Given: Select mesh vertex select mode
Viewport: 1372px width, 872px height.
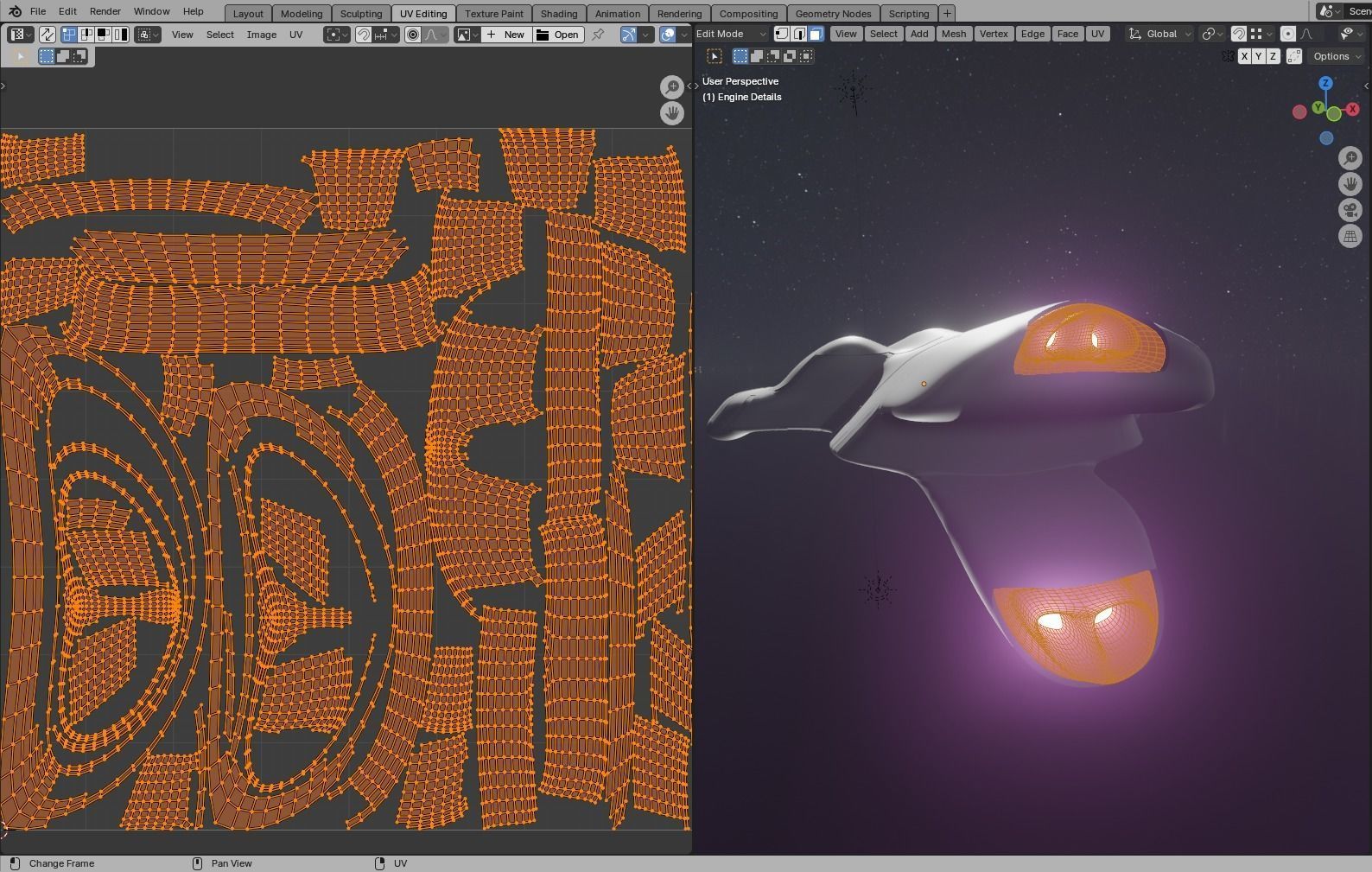Looking at the screenshot, I should (x=782, y=34).
